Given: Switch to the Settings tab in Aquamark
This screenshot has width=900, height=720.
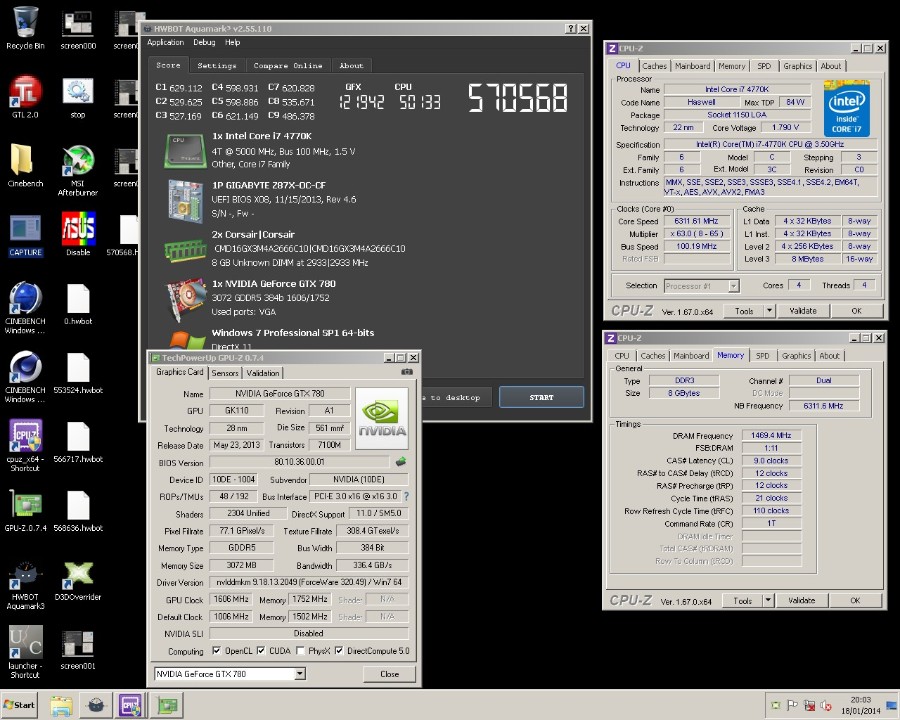Looking at the screenshot, I should pyautogui.click(x=217, y=65).
